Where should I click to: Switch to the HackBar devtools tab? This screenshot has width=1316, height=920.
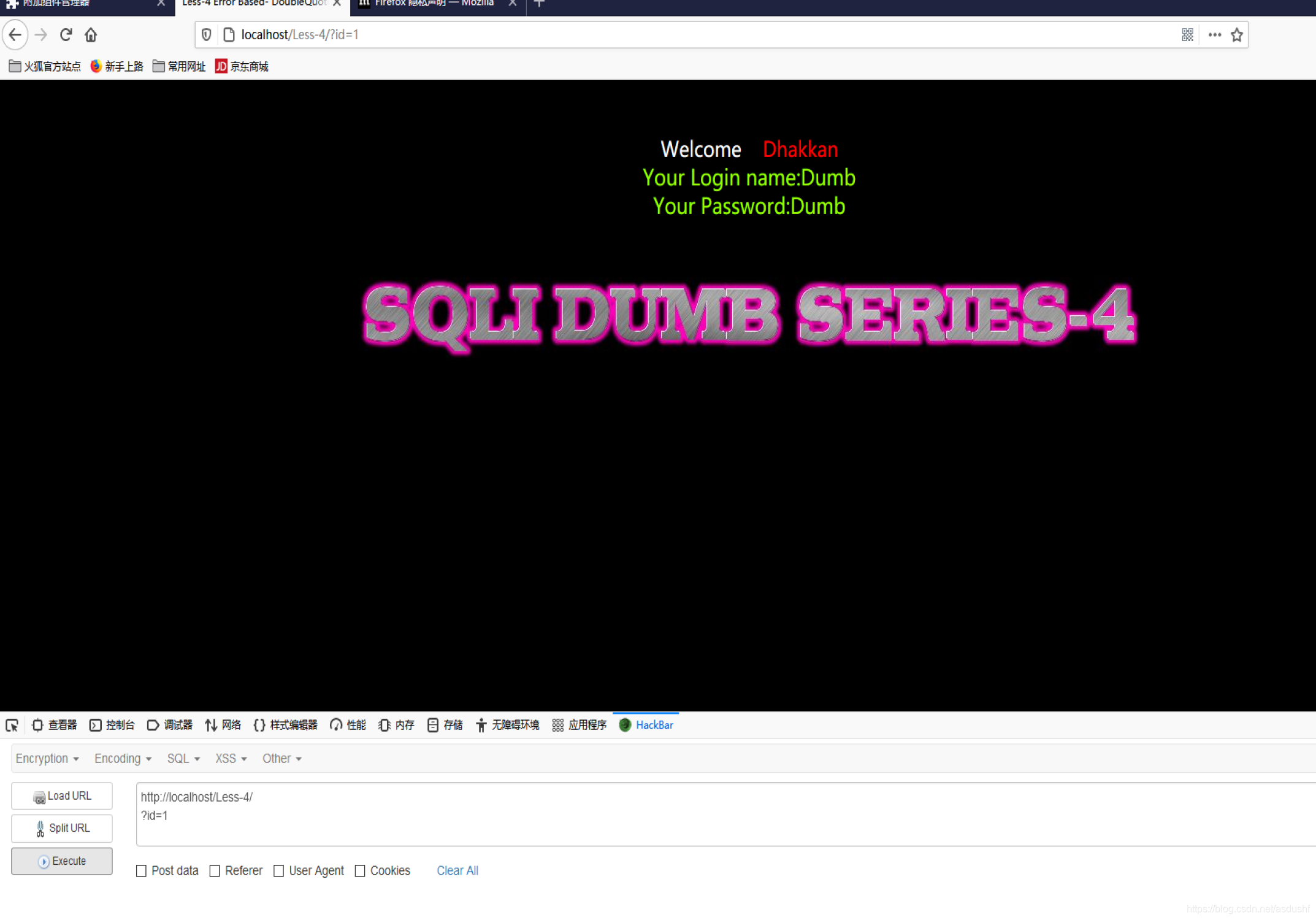point(646,725)
